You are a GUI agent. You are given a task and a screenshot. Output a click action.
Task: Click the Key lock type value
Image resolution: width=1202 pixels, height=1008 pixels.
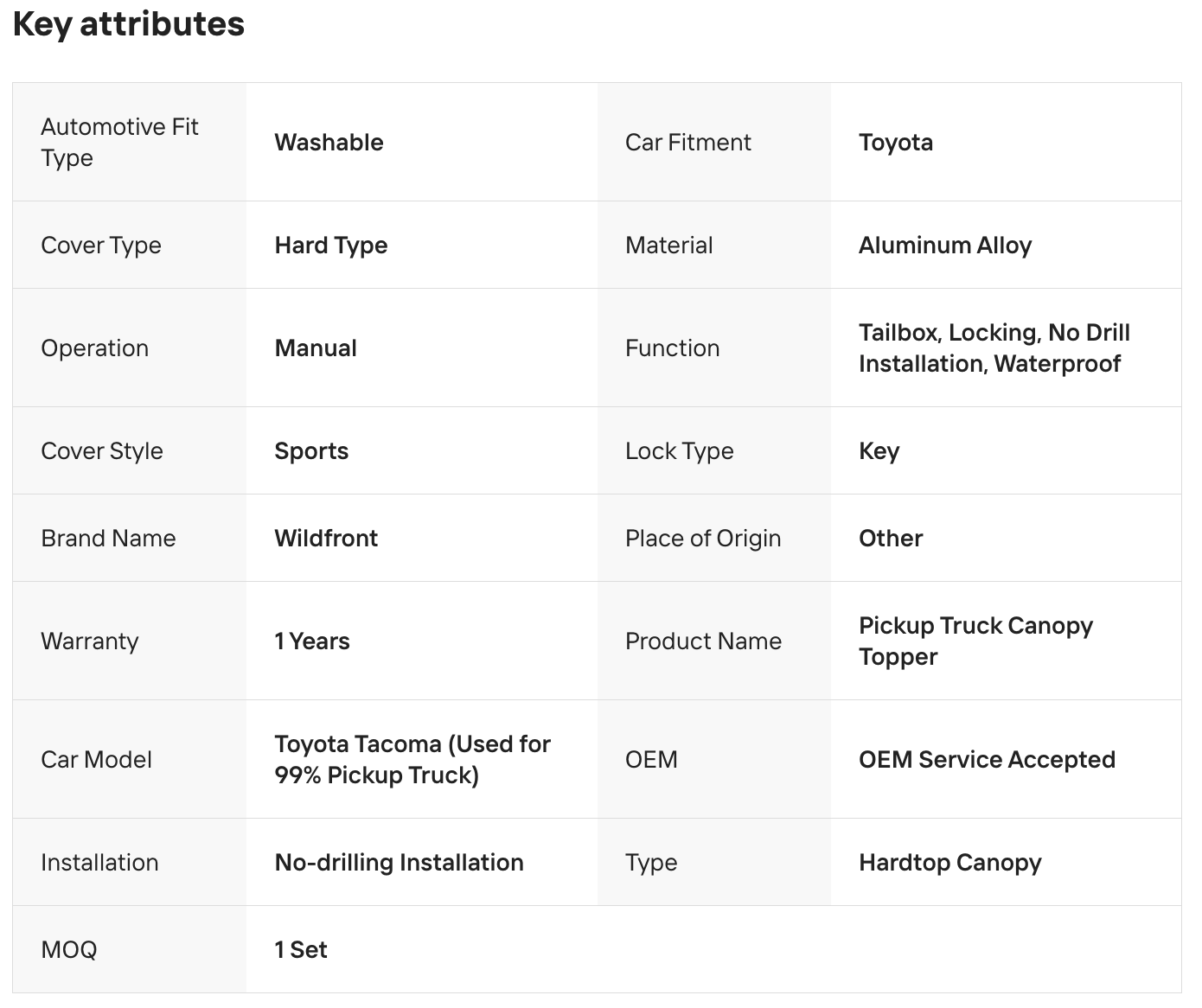tap(879, 451)
